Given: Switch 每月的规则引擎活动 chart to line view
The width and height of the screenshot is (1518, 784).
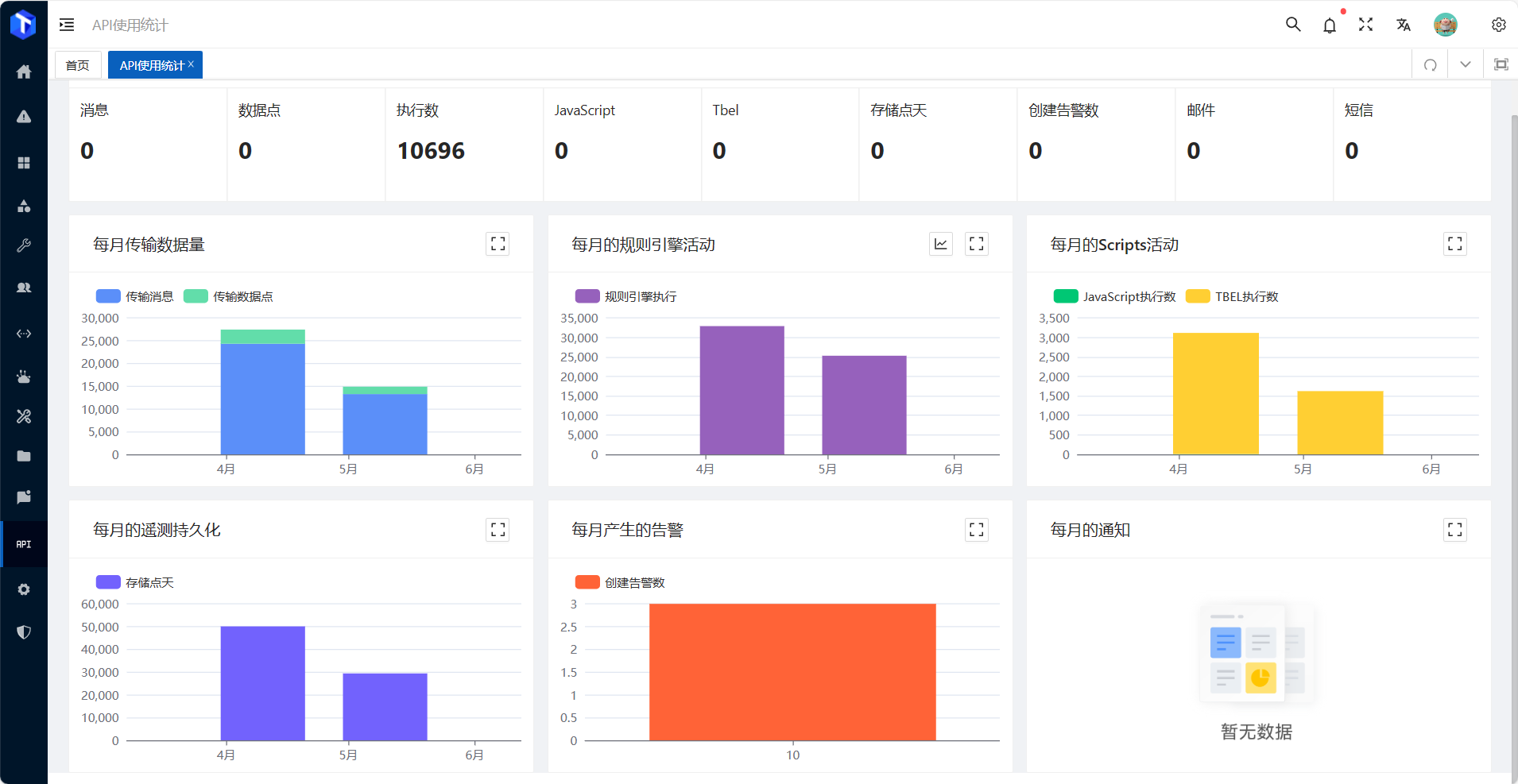Looking at the screenshot, I should [941, 244].
